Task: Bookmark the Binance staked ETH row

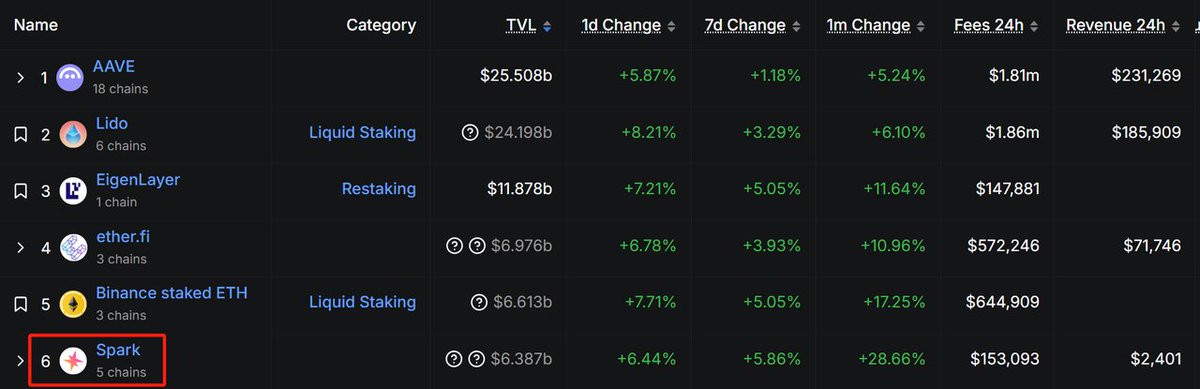Action: click(19, 303)
